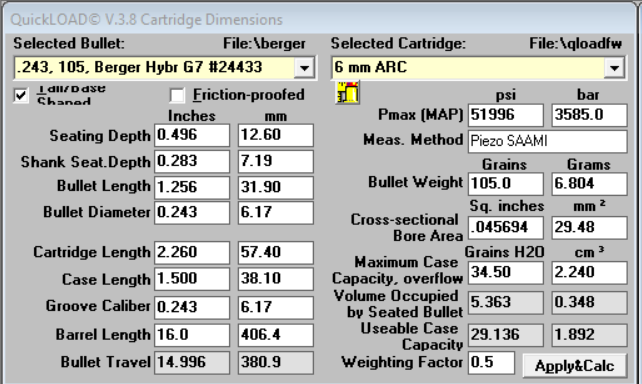Click Seating Depth inches field 0.496

pyautogui.click(x=192, y=135)
